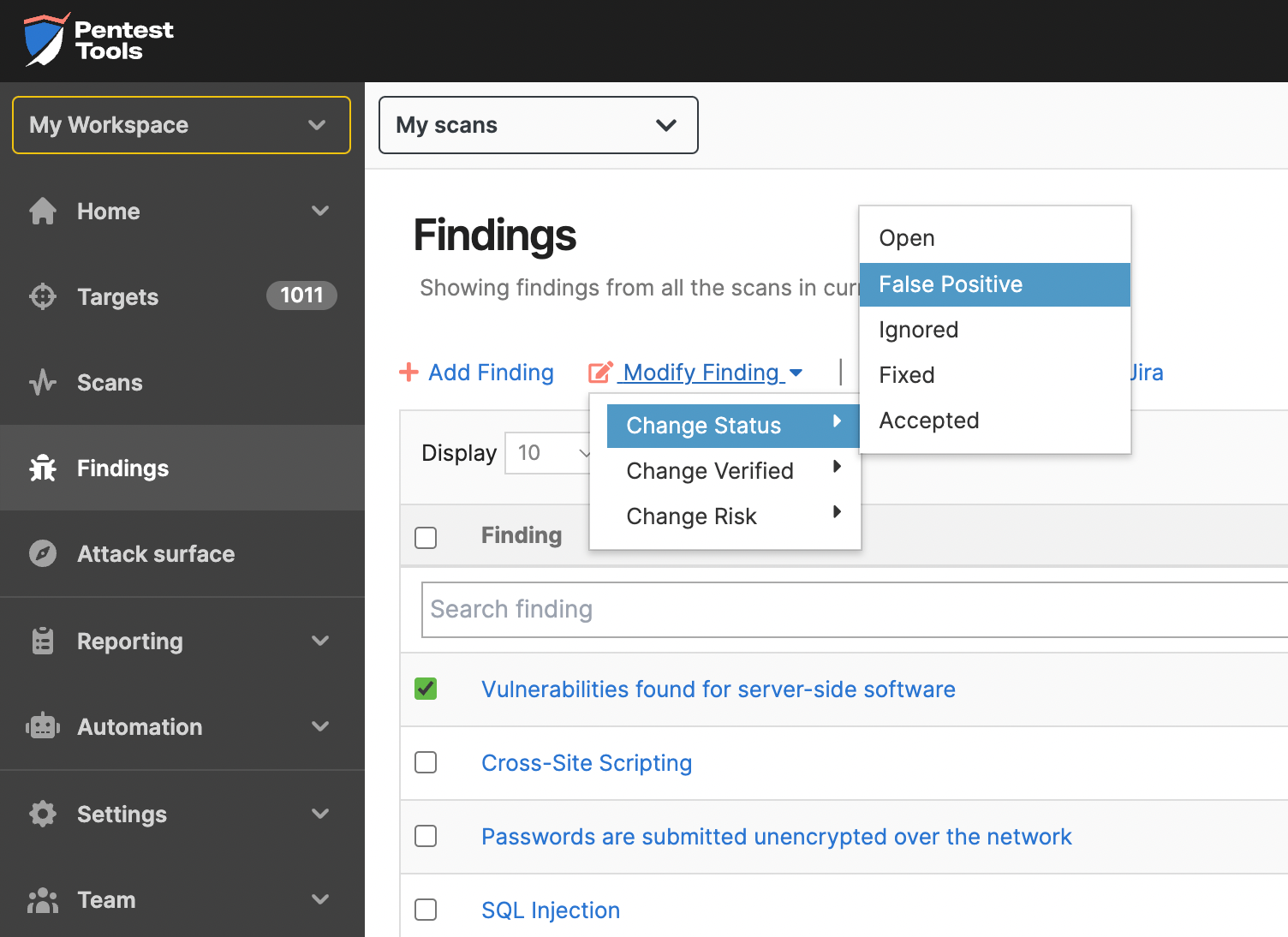Click the Targets crosshair icon
The image size is (1288, 937).
pyautogui.click(x=43, y=296)
